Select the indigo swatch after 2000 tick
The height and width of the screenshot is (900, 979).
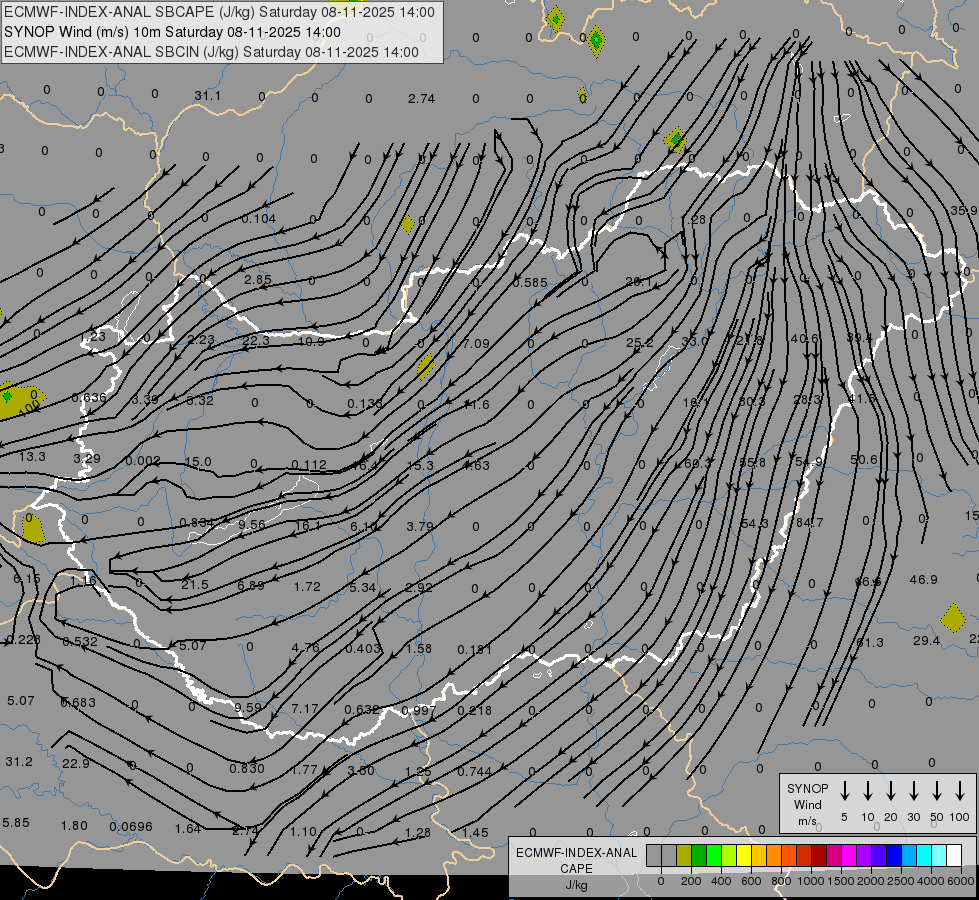pyautogui.click(x=879, y=856)
